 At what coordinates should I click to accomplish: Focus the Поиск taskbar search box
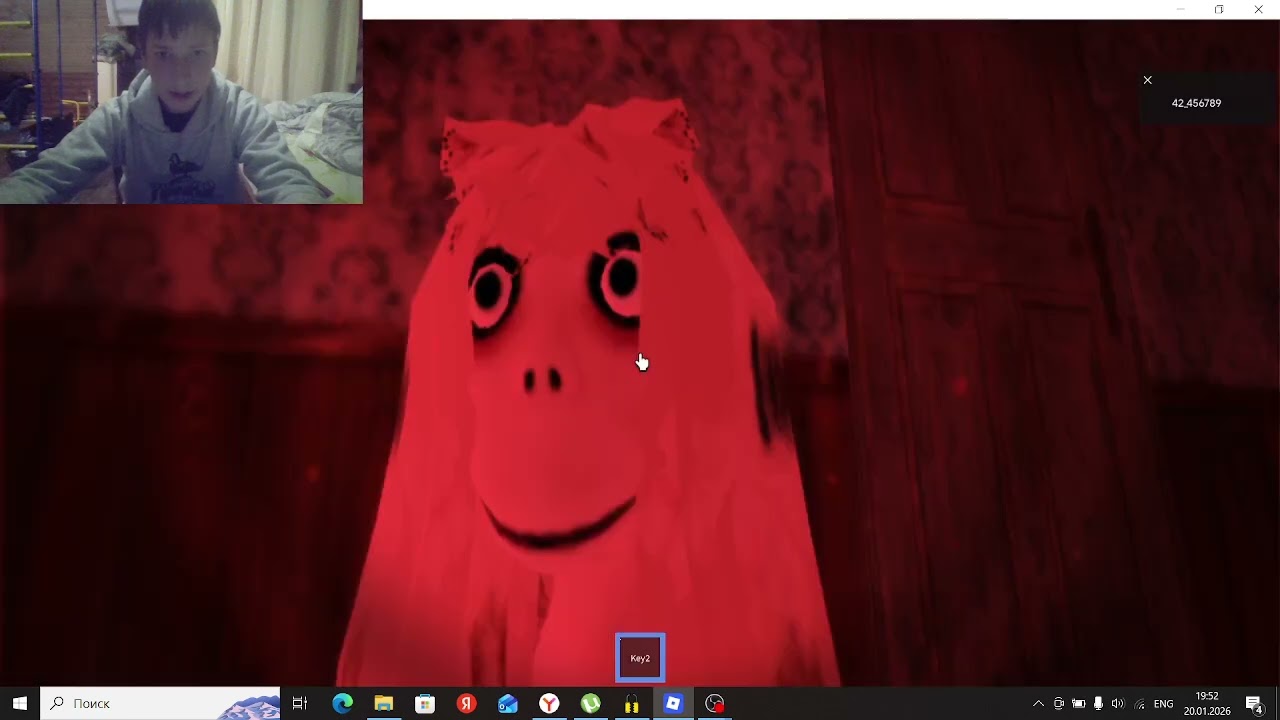pos(160,703)
